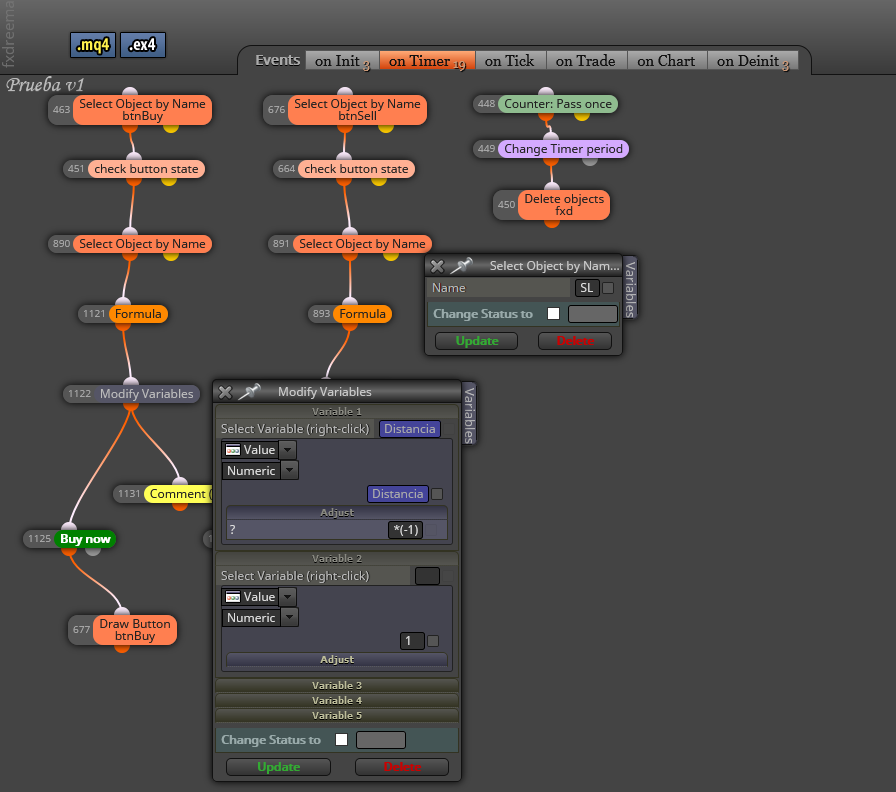Click yellow output connector of block 463
The image size is (896, 792).
(x=171, y=127)
